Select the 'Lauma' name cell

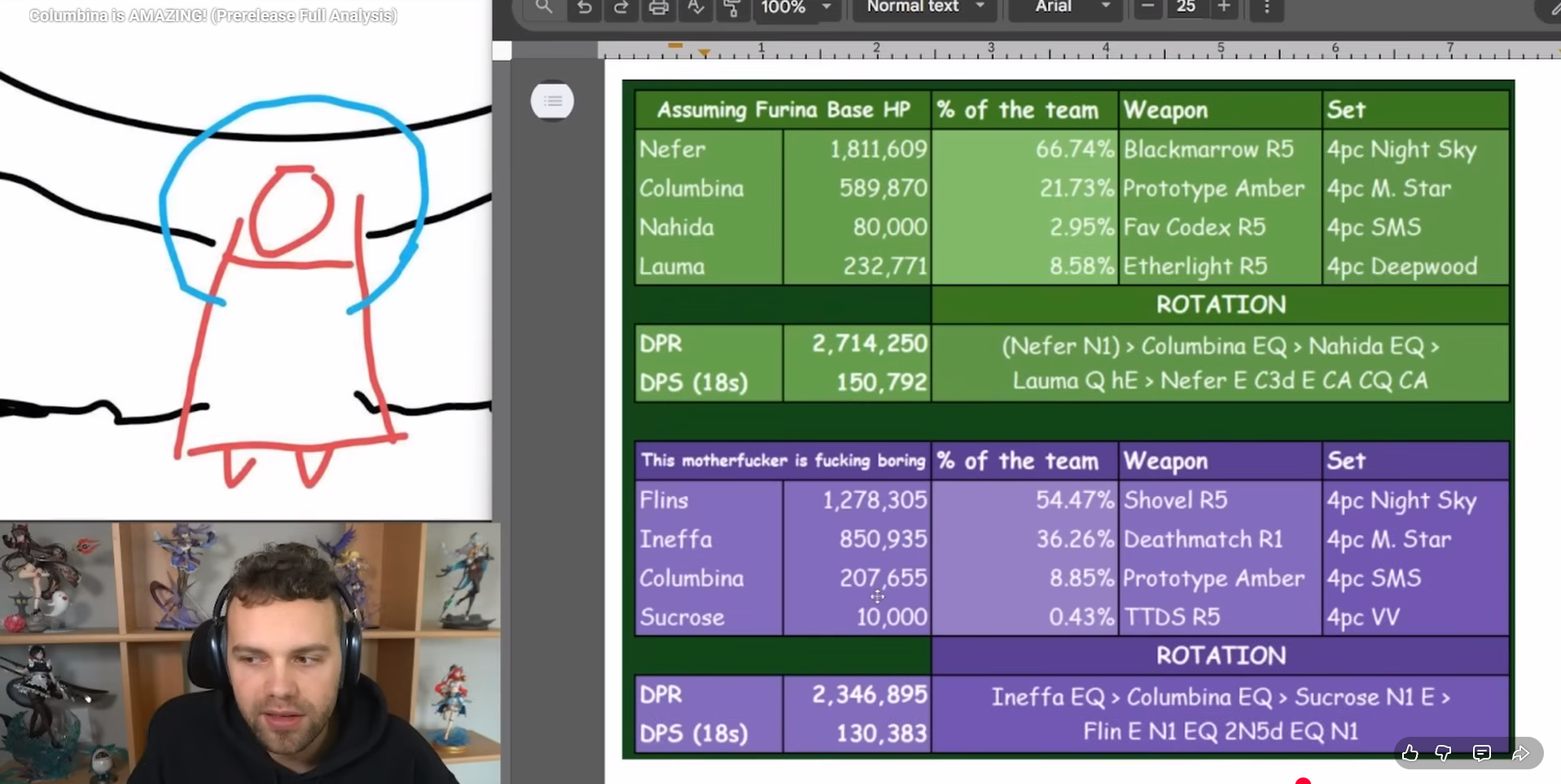(x=709, y=266)
